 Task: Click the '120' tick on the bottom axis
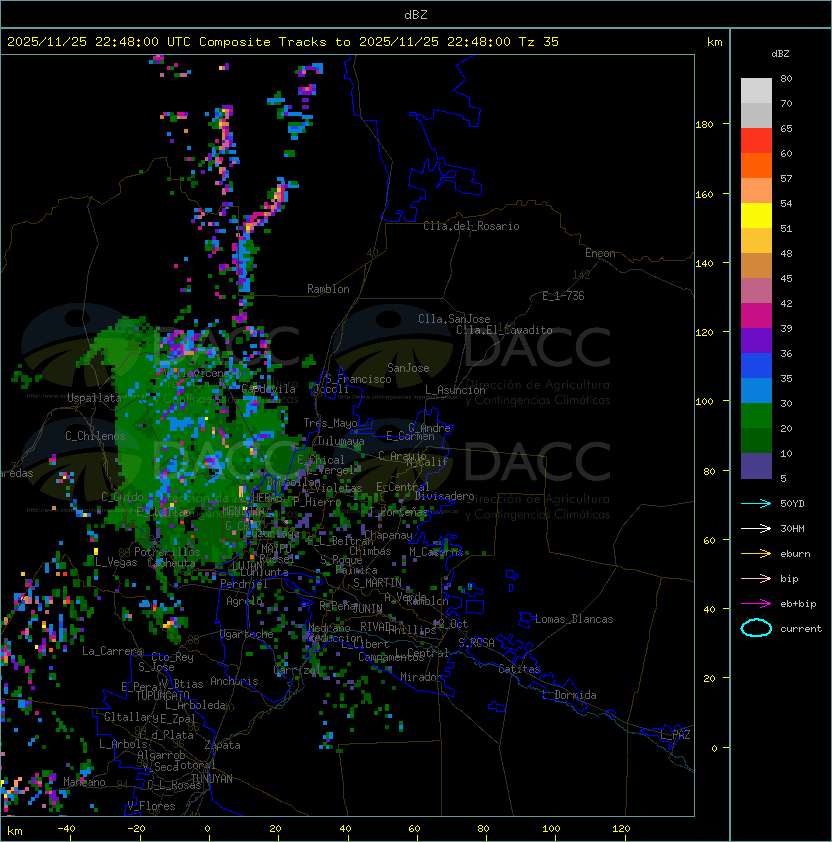pos(621,829)
